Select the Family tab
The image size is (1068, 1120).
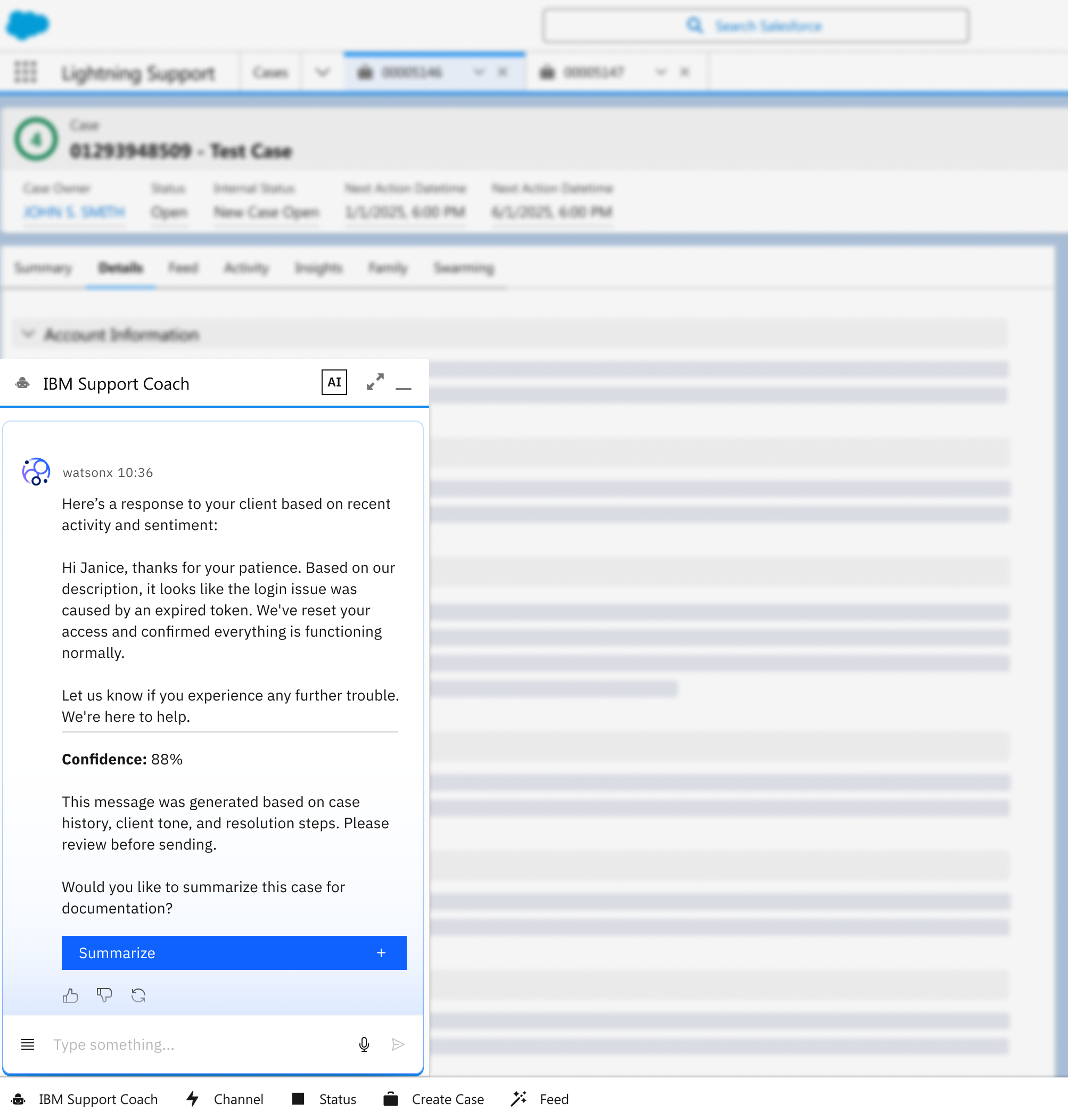[388, 267]
